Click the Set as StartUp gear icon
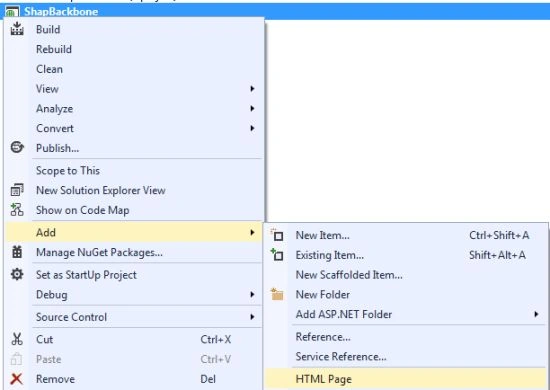The width and height of the screenshot is (550, 390). (17, 274)
